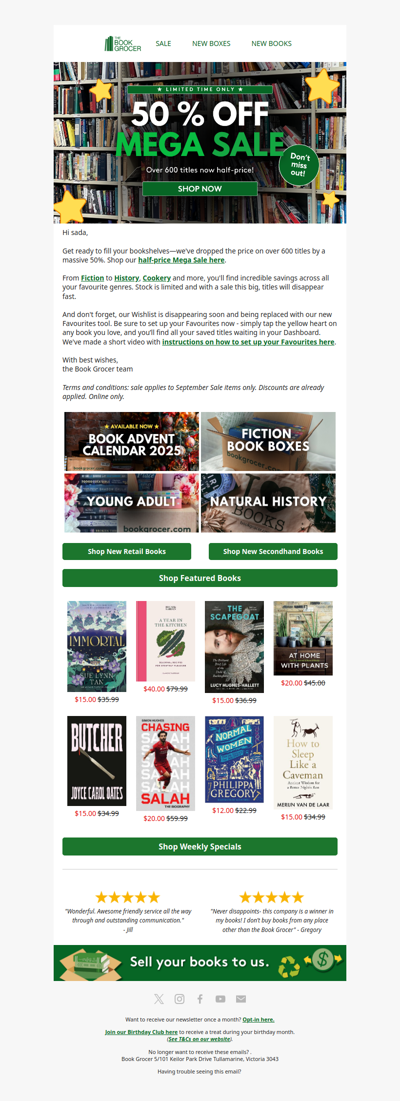Open the Facebook social icon

[x=200, y=998]
